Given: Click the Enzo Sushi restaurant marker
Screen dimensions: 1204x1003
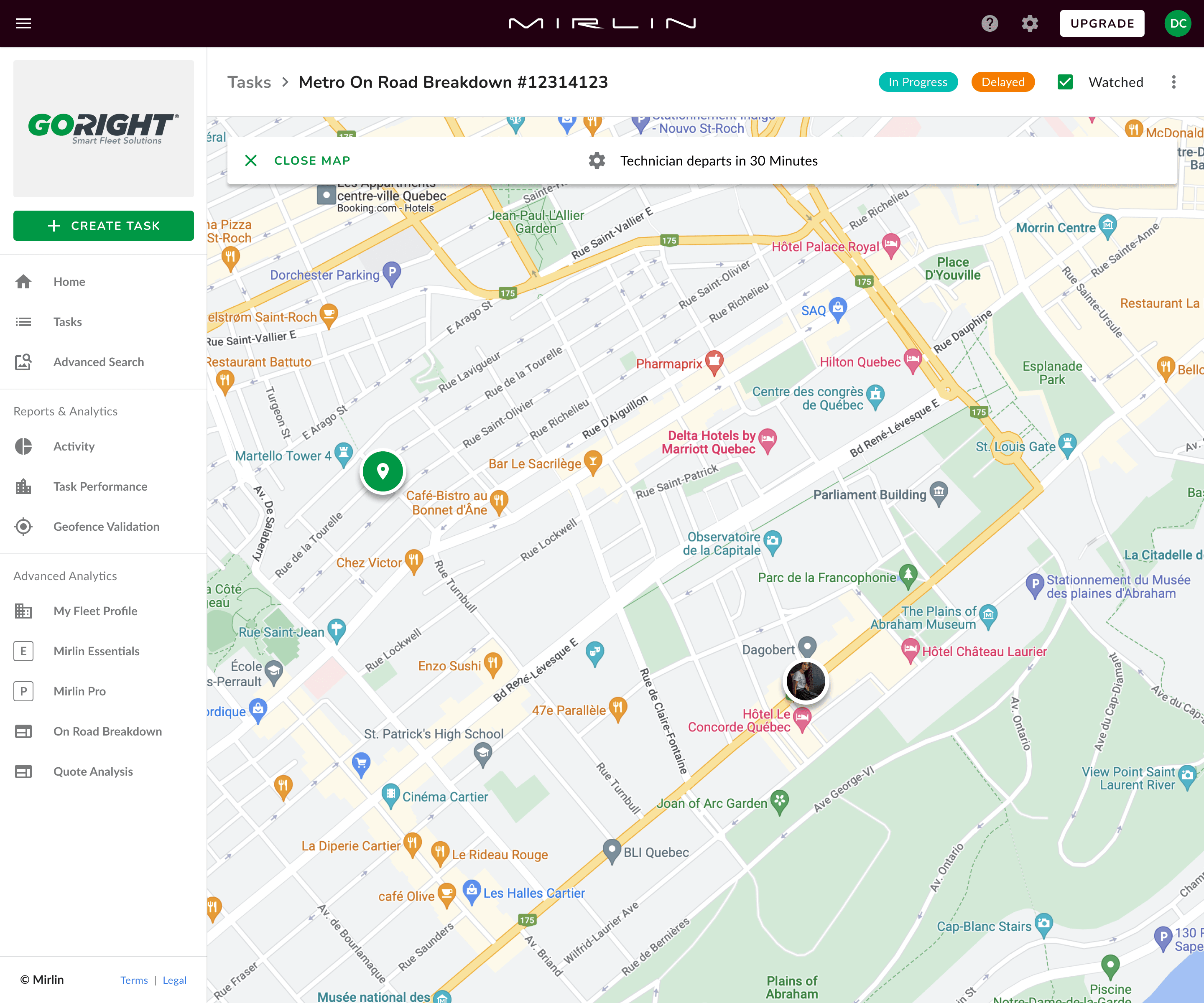Looking at the screenshot, I should pyautogui.click(x=493, y=664).
